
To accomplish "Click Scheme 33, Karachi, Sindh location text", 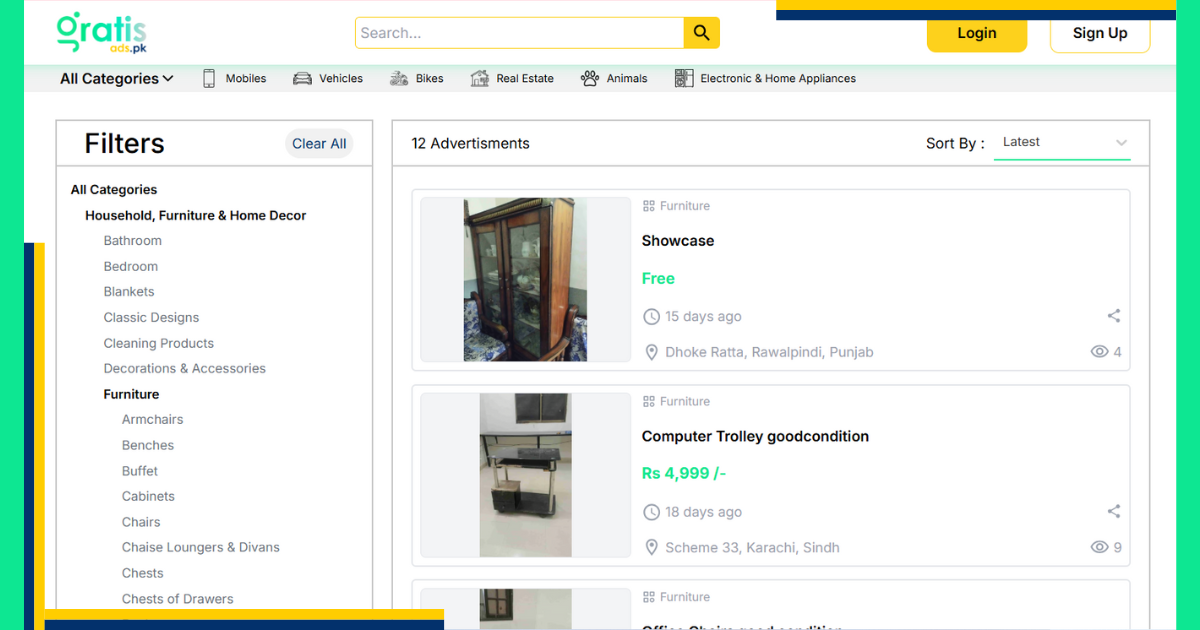I will point(752,548).
